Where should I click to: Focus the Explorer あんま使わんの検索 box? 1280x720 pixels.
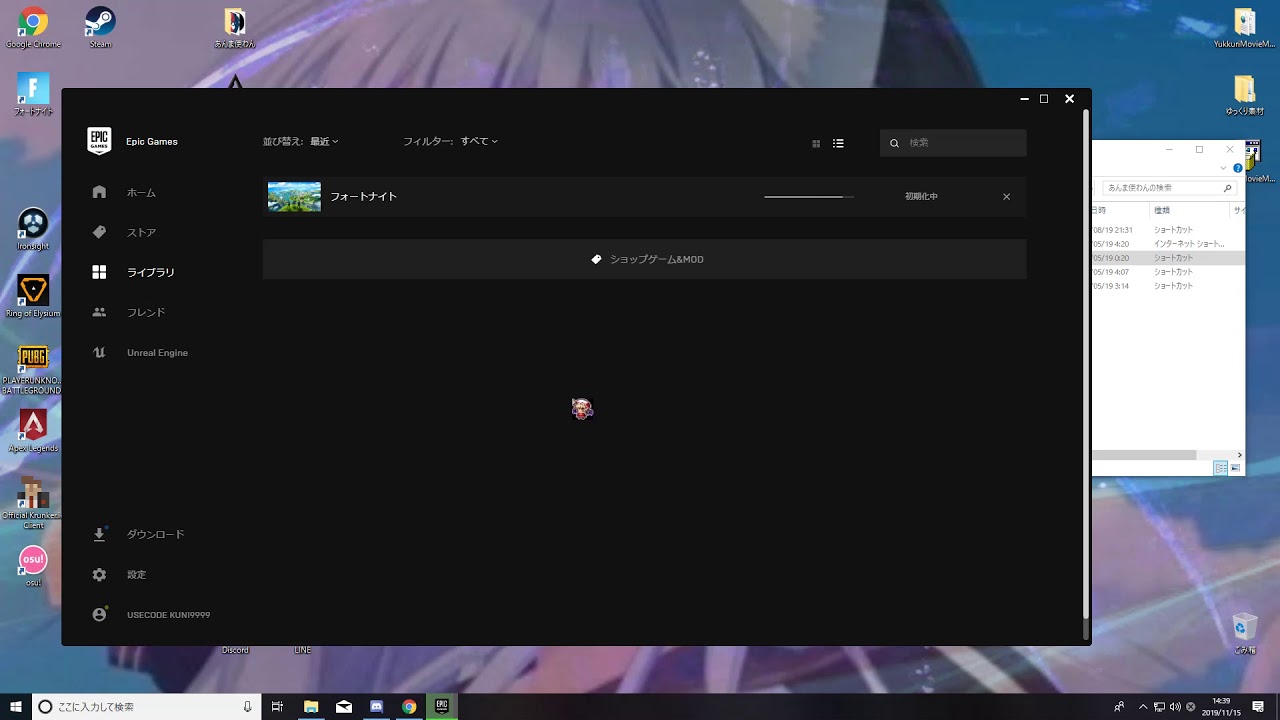pyautogui.click(x=1168, y=188)
